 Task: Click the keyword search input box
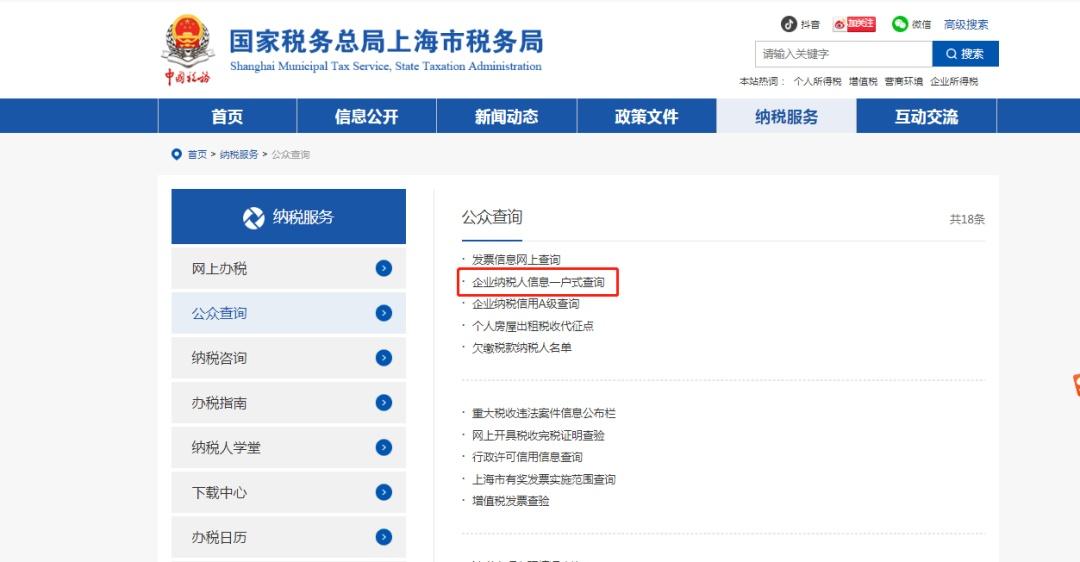842,54
